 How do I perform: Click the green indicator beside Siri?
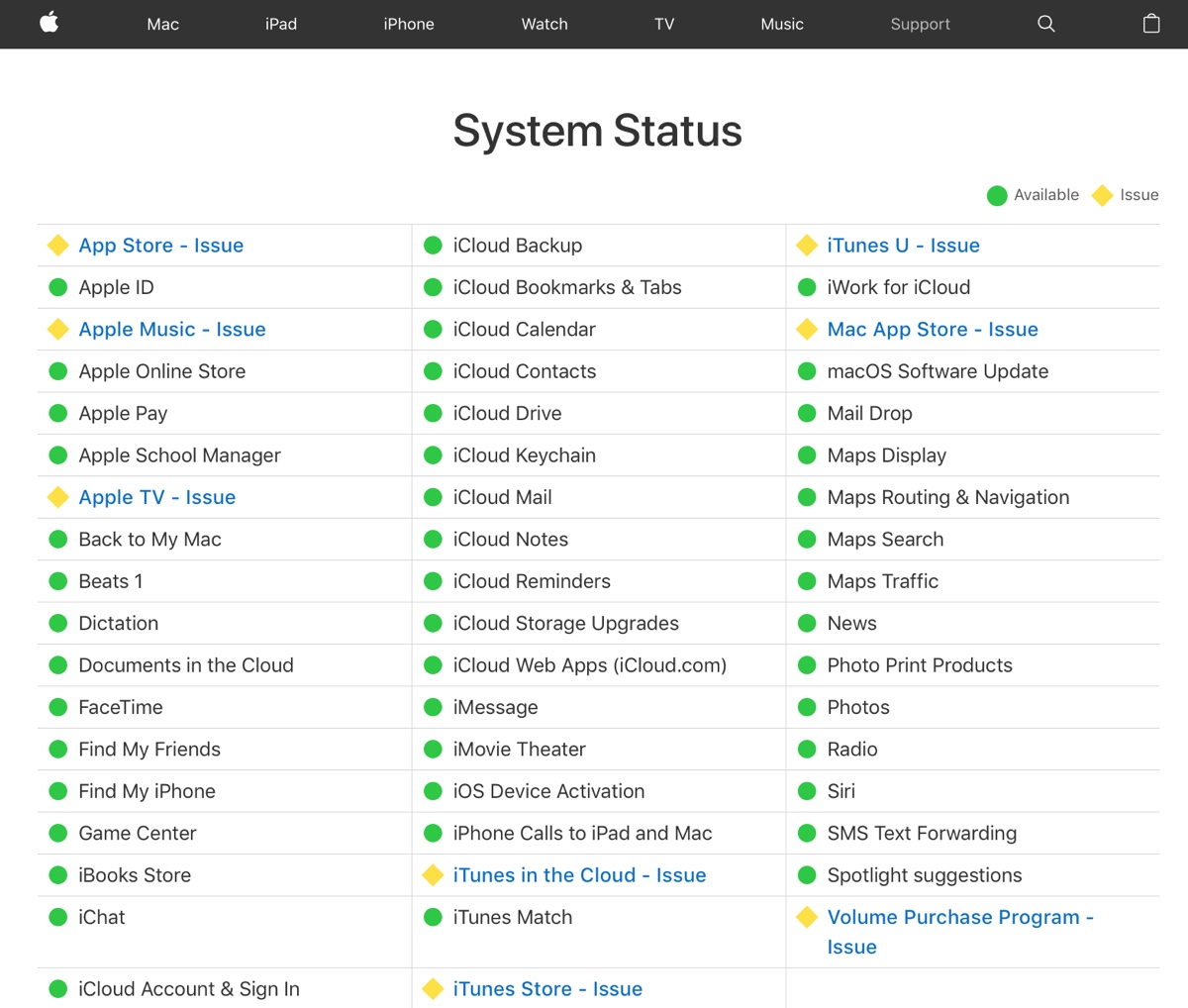click(807, 791)
